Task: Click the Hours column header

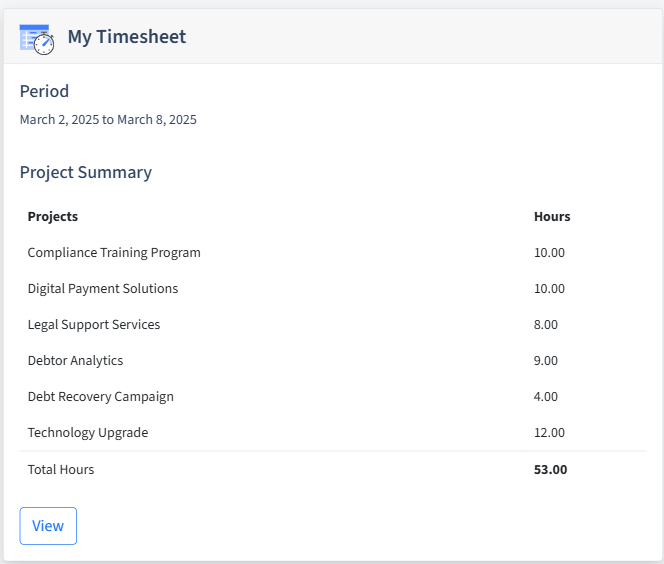Action: point(552,216)
